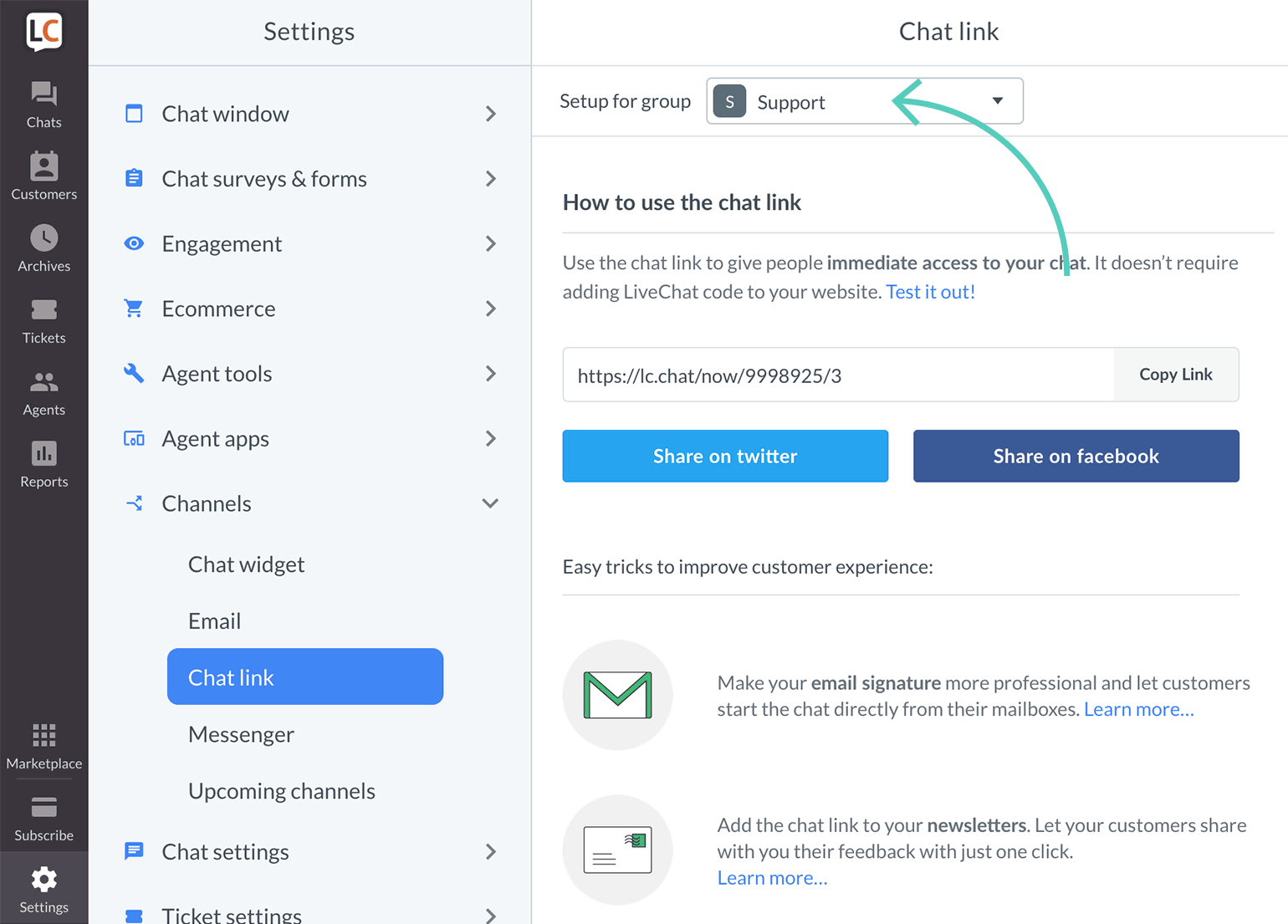Collapse the Channels section chevron

click(x=491, y=503)
